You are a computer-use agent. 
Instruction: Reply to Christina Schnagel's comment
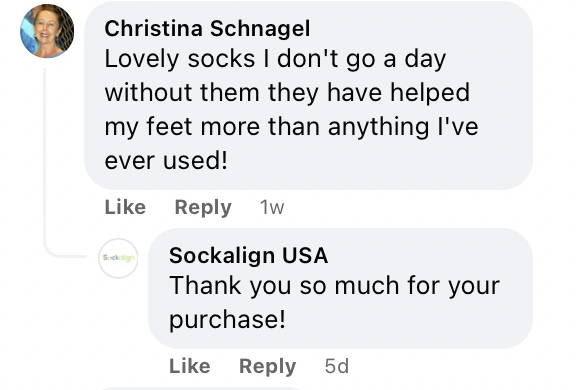pos(203,207)
